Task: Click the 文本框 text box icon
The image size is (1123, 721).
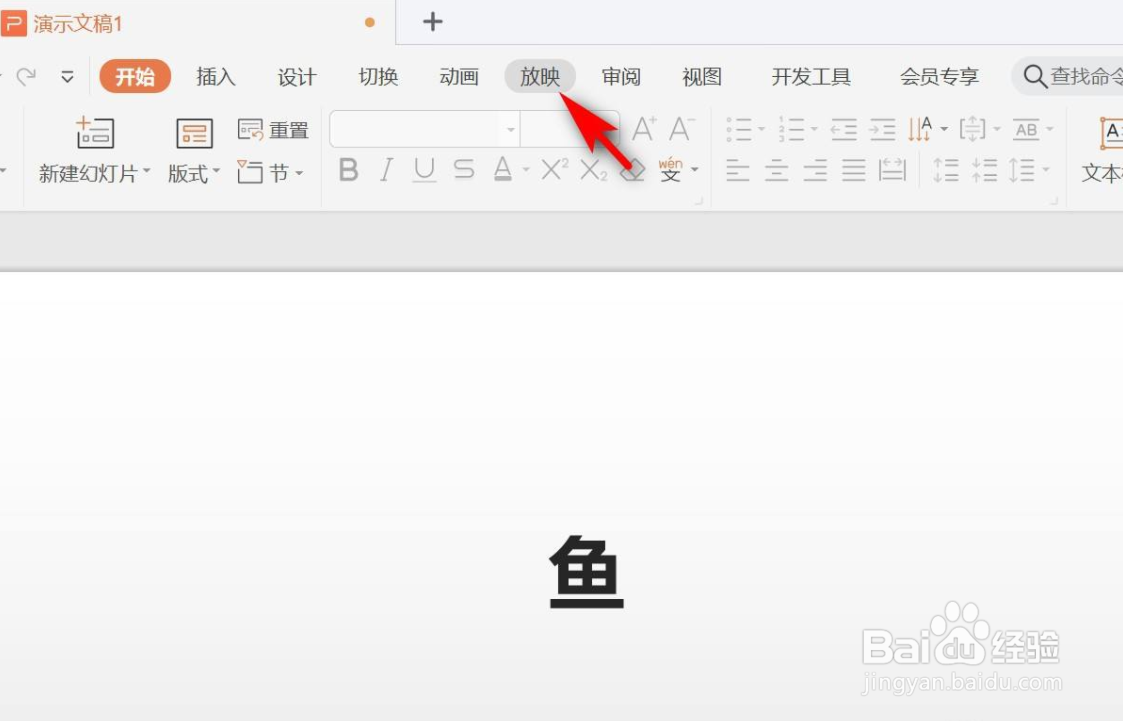Action: click(1111, 133)
